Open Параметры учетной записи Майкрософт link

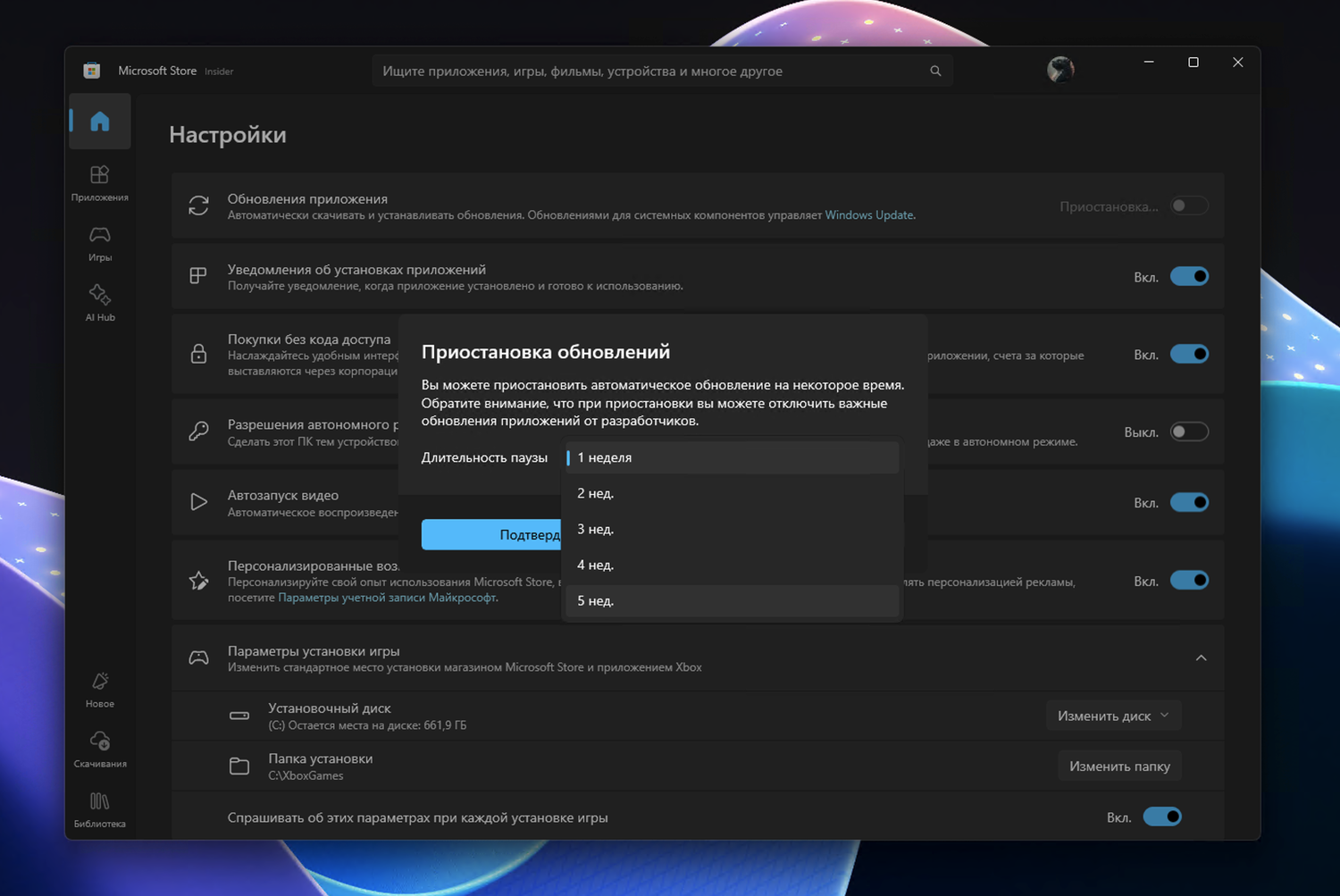coord(388,598)
